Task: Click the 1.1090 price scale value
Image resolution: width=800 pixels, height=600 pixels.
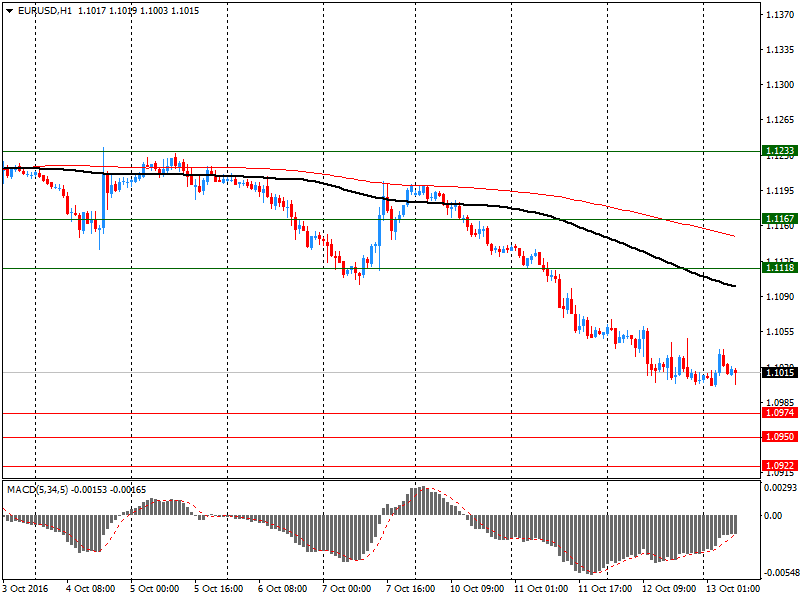Action: tap(780, 296)
